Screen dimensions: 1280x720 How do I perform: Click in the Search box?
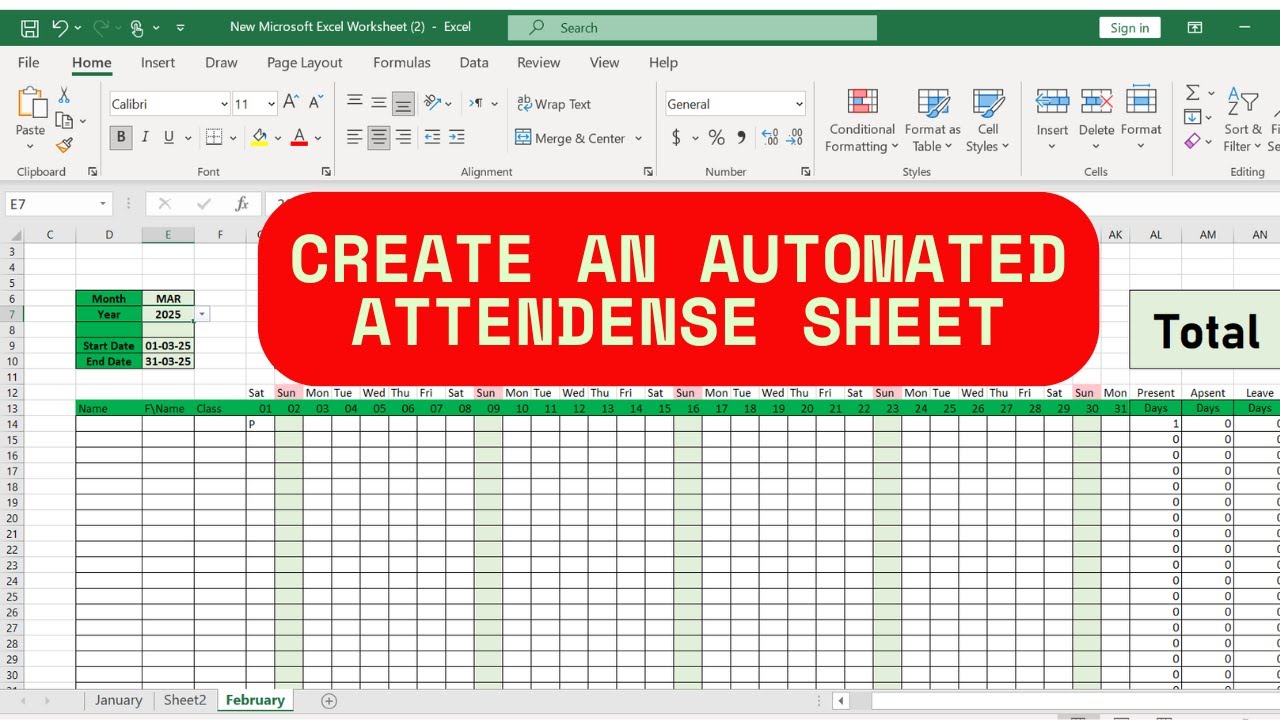[692, 28]
